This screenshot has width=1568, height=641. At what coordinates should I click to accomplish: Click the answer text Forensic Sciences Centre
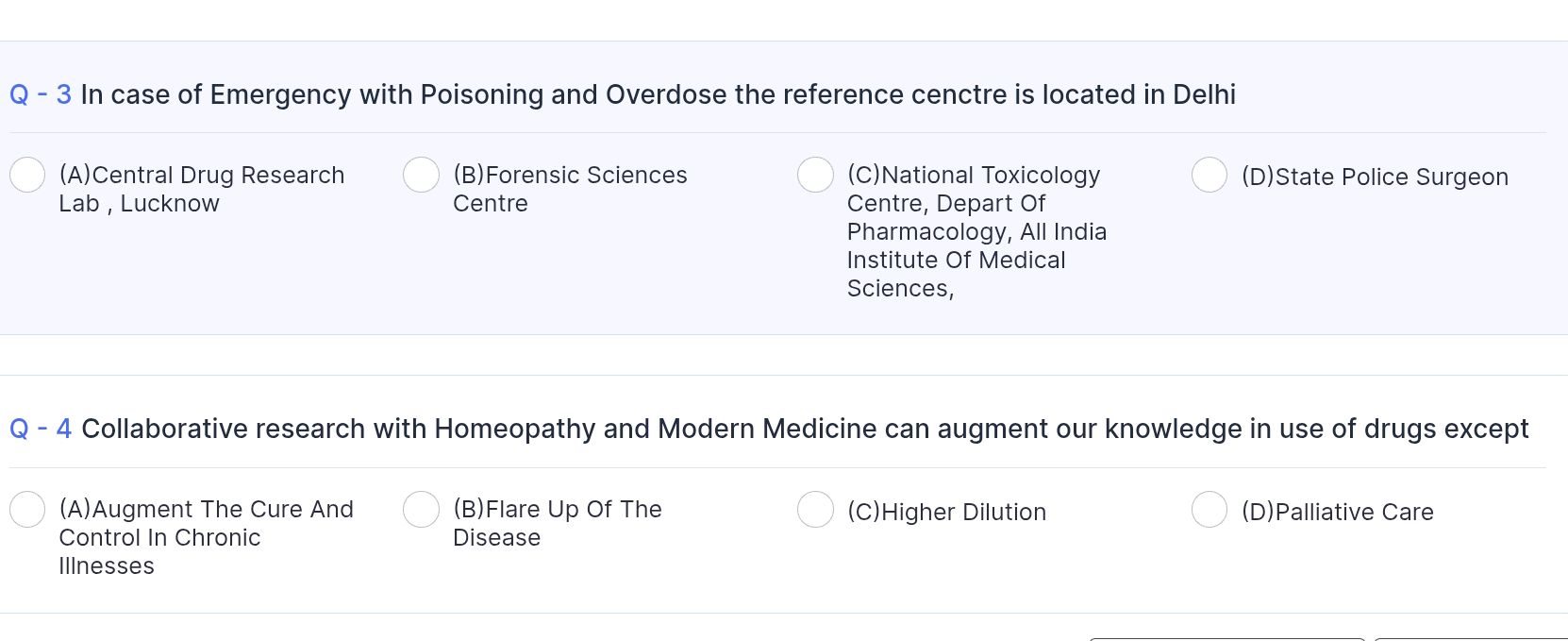pyautogui.click(x=569, y=189)
